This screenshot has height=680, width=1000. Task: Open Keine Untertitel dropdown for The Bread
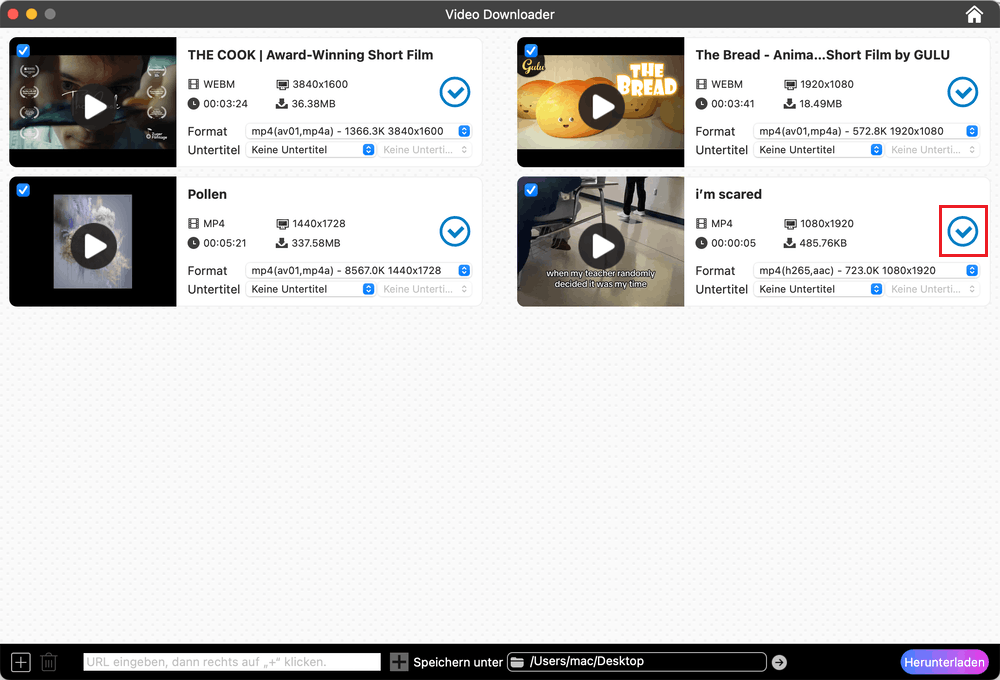(x=818, y=150)
